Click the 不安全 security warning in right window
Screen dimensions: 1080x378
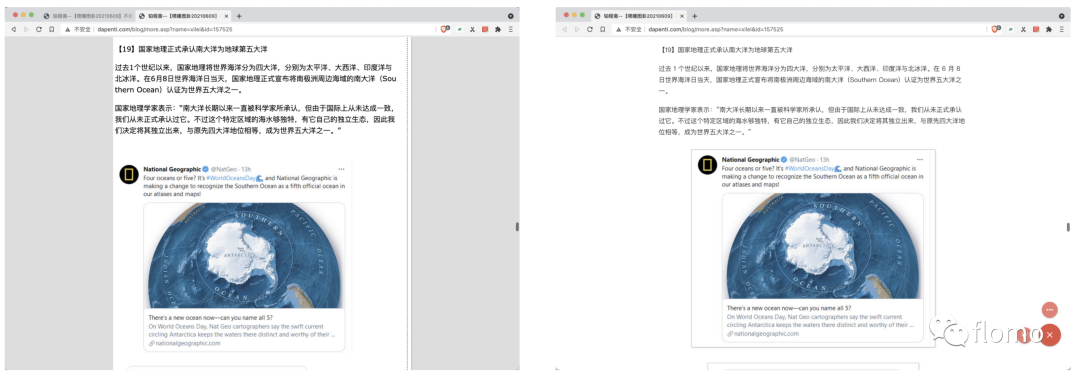tap(629, 30)
